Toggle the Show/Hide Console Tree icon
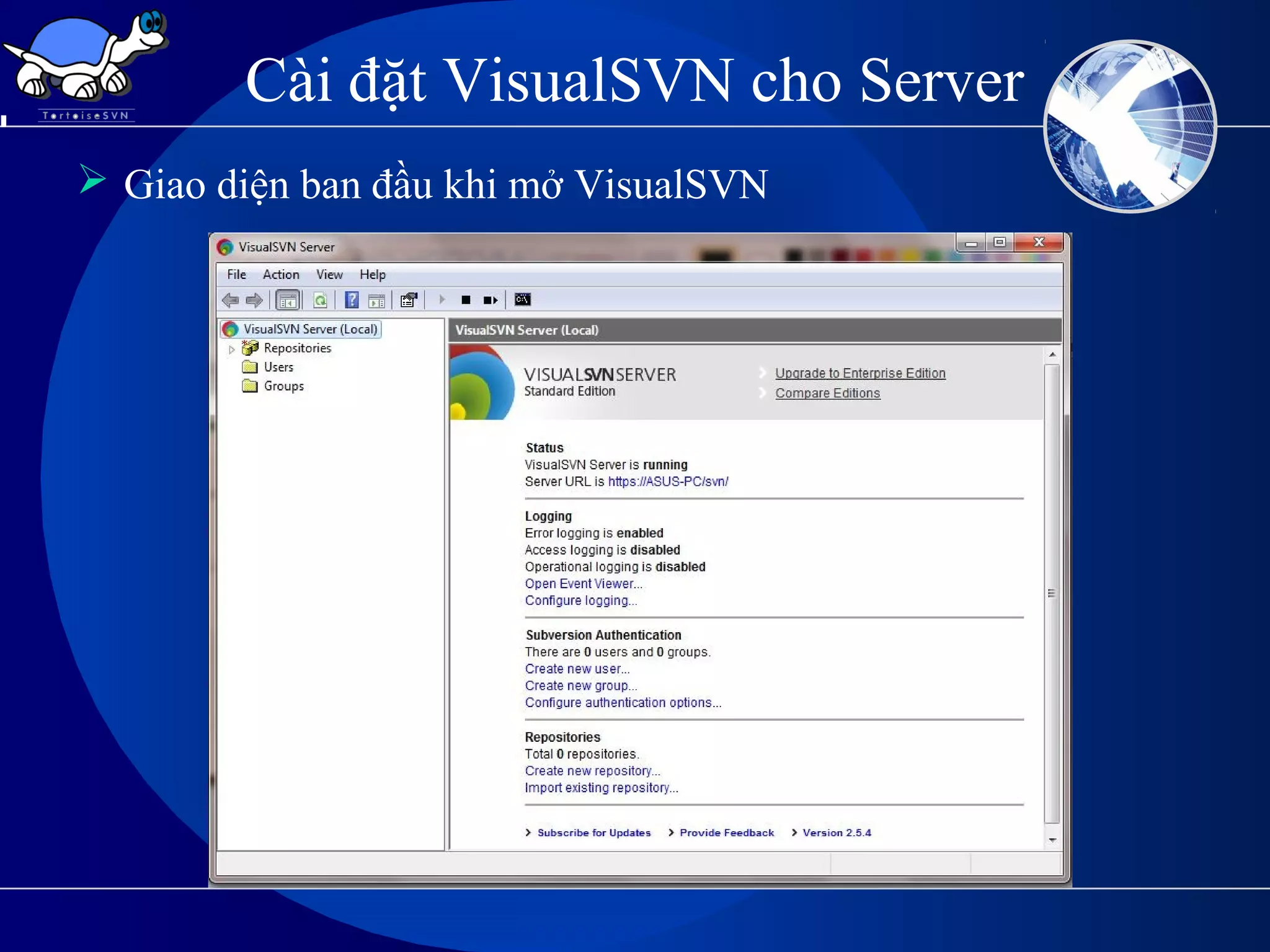Viewport: 1270px width, 952px height. point(288,301)
